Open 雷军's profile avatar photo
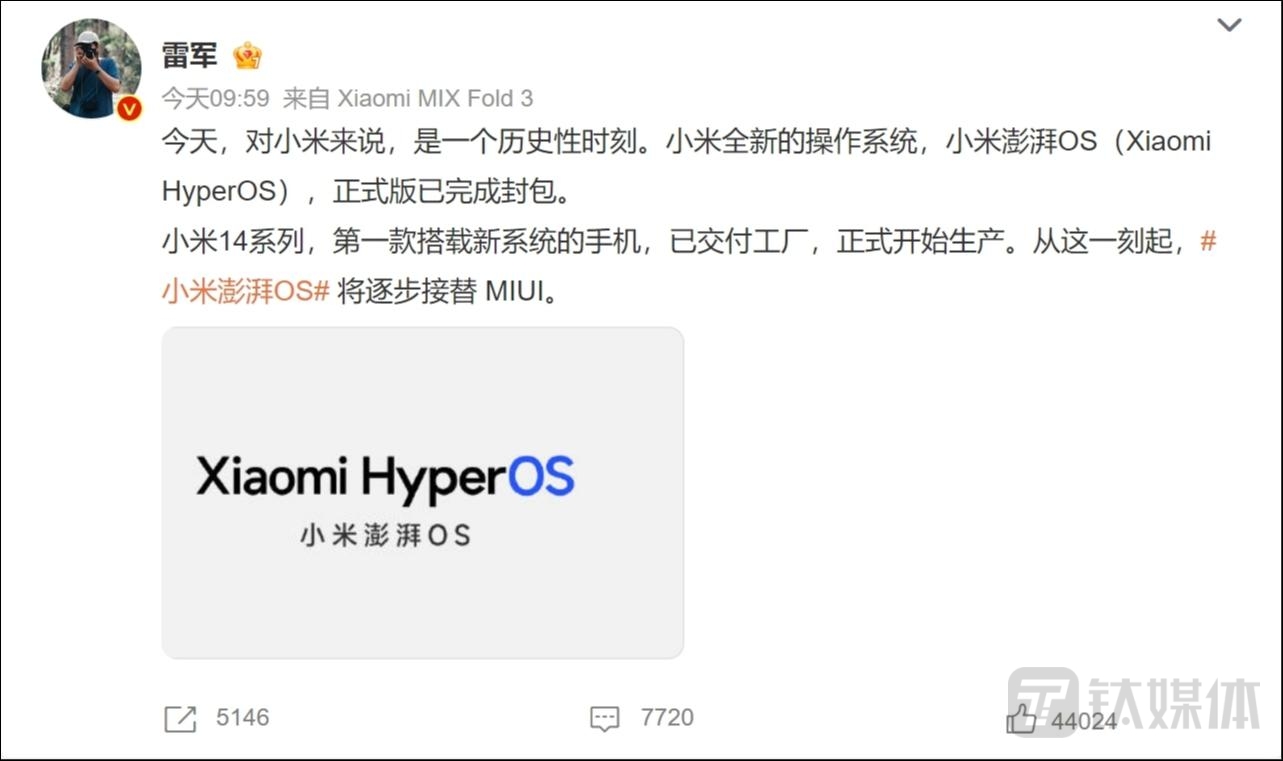Image resolution: width=1283 pixels, height=761 pixels. pos(91,68)
